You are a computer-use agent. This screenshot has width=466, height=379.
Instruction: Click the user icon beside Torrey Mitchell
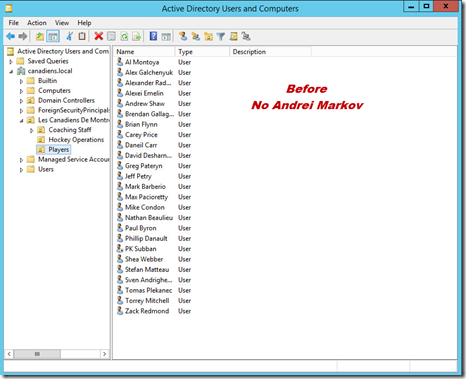pos(120,300)
